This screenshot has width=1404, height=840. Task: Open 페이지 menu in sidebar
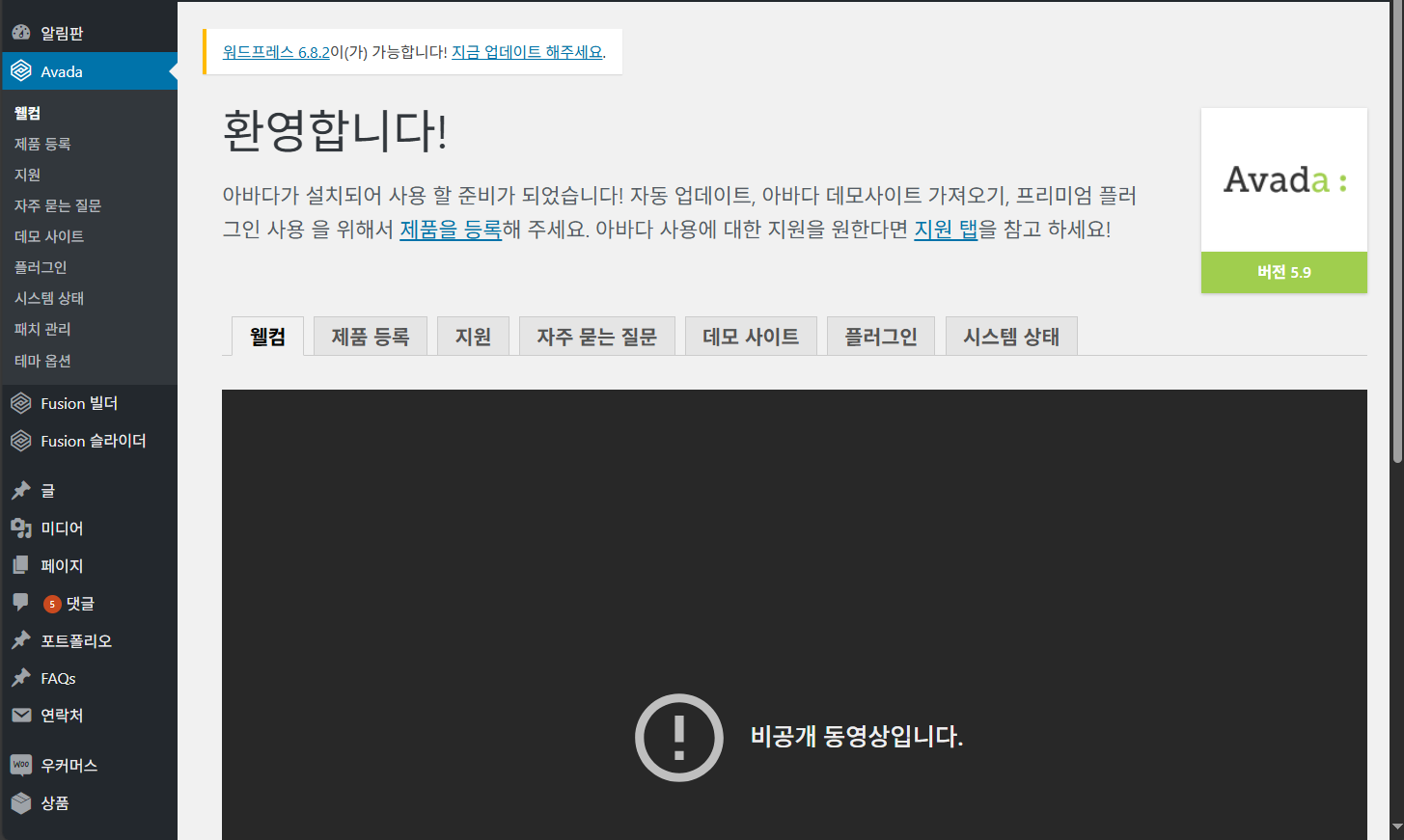point(89,566)
